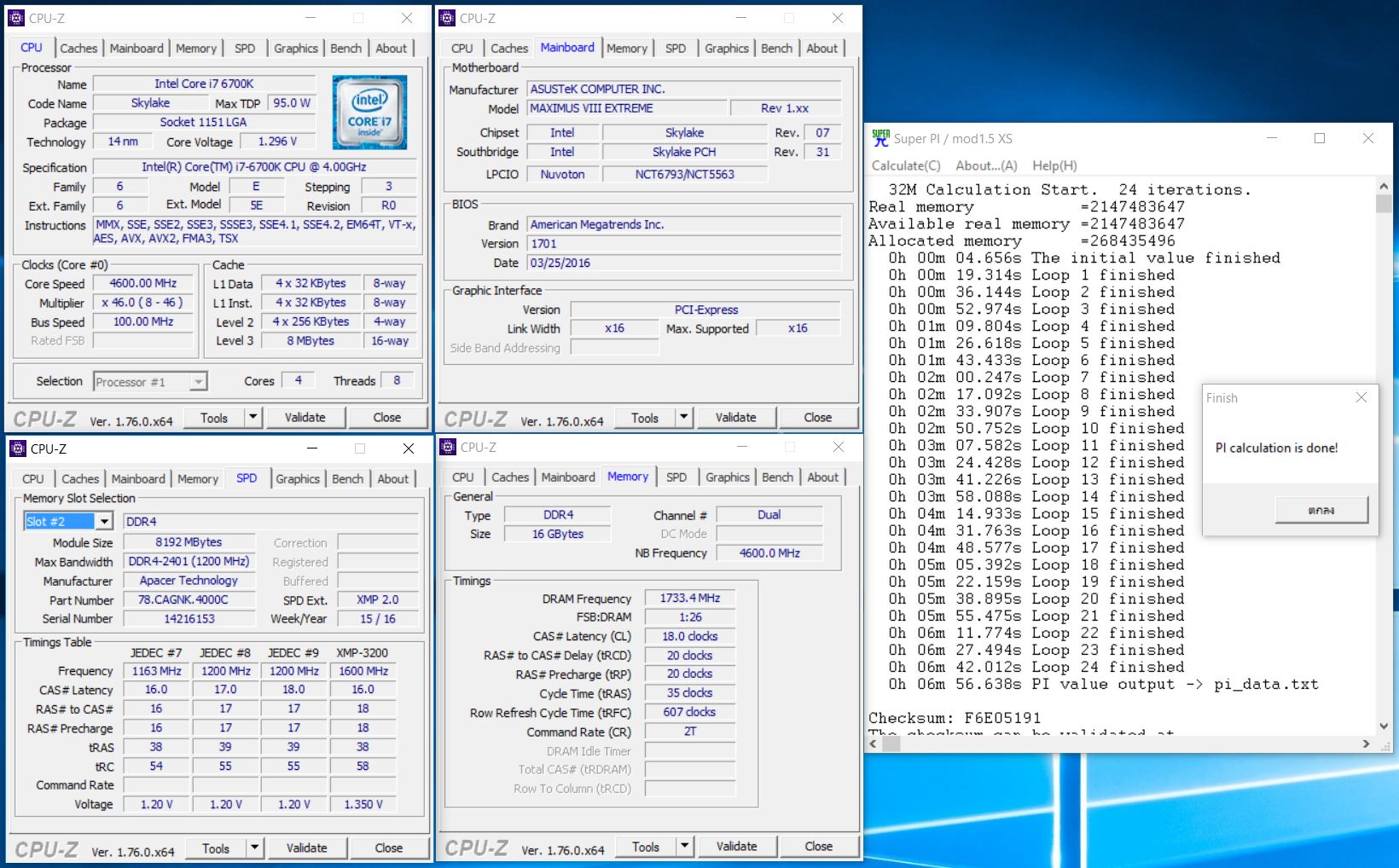Expand Tools dropdown arrow in the Mainboard window
This screenshot has width=1399, height=868.
pos(683,417)
